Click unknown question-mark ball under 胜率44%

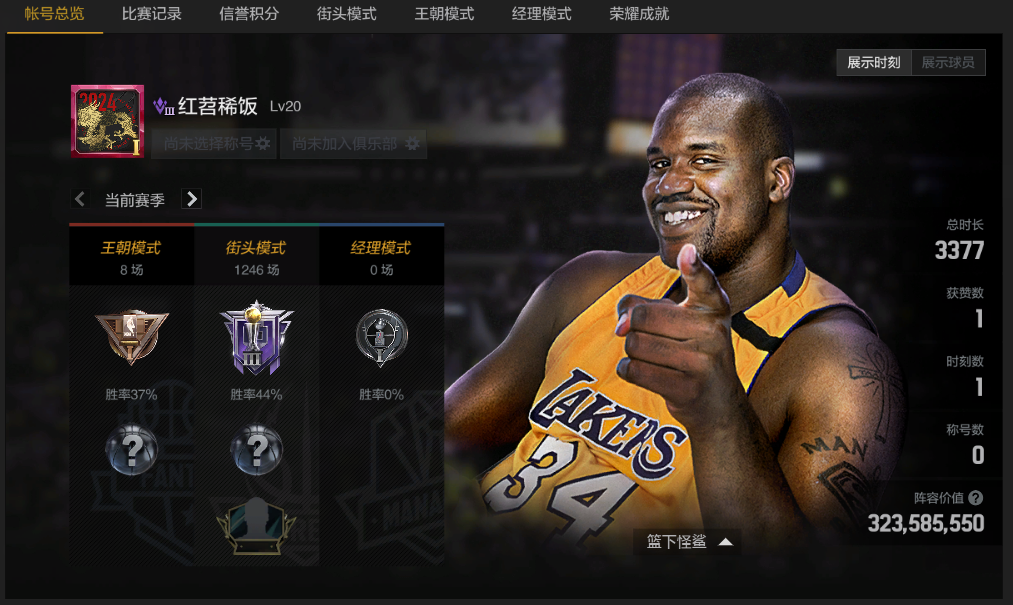pos(256,449)
